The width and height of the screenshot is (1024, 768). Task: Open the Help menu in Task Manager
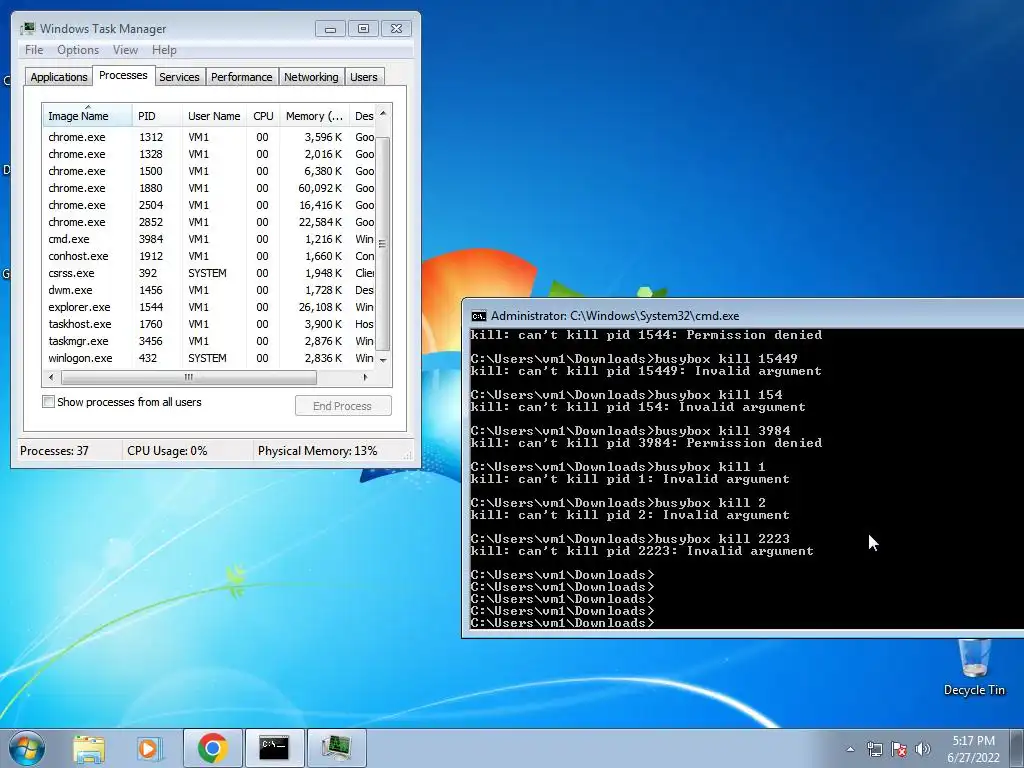coord(164,50)
